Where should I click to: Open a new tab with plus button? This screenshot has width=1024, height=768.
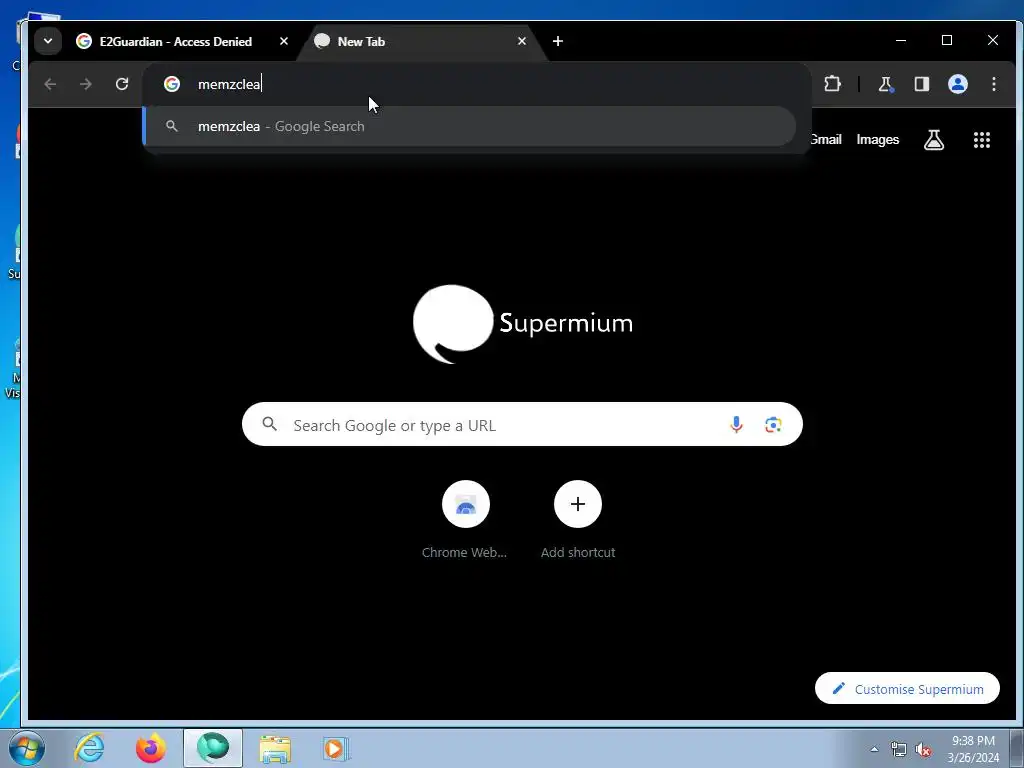[558, 41]
